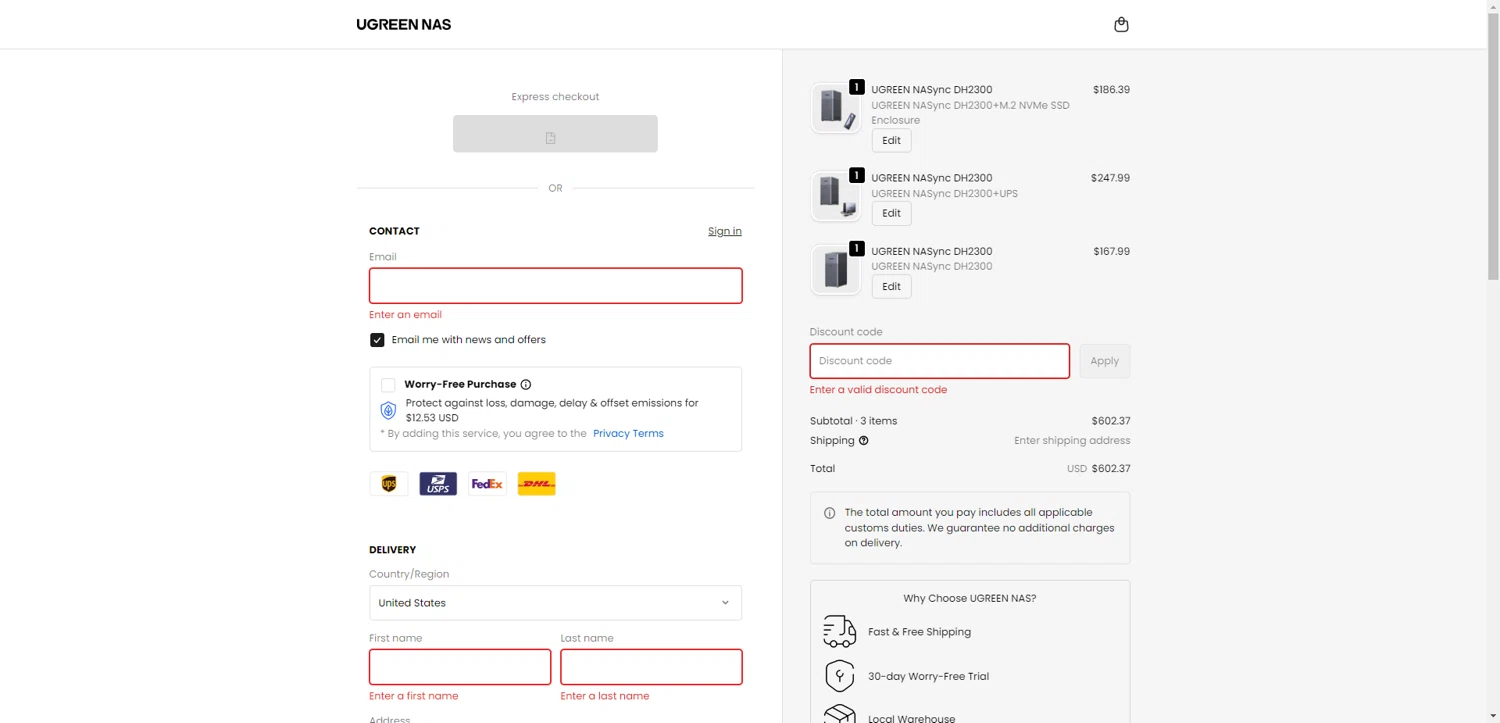
Task: Focus the Email input field
Action: point(555,286)
